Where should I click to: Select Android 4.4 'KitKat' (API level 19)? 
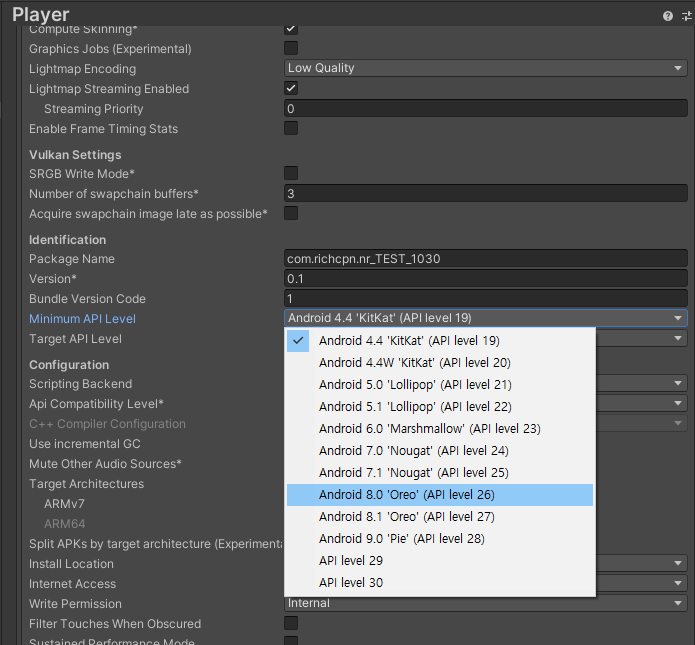click(440, 340)
